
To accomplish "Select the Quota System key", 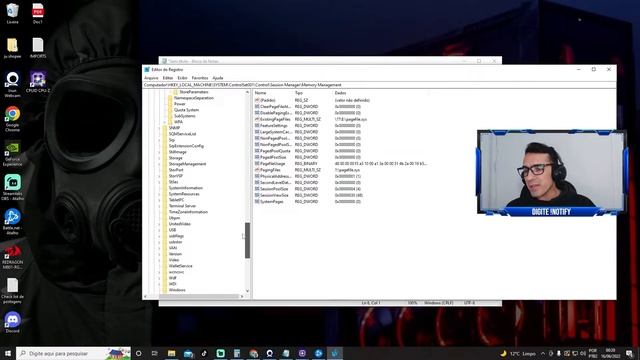I will [187, 110].
